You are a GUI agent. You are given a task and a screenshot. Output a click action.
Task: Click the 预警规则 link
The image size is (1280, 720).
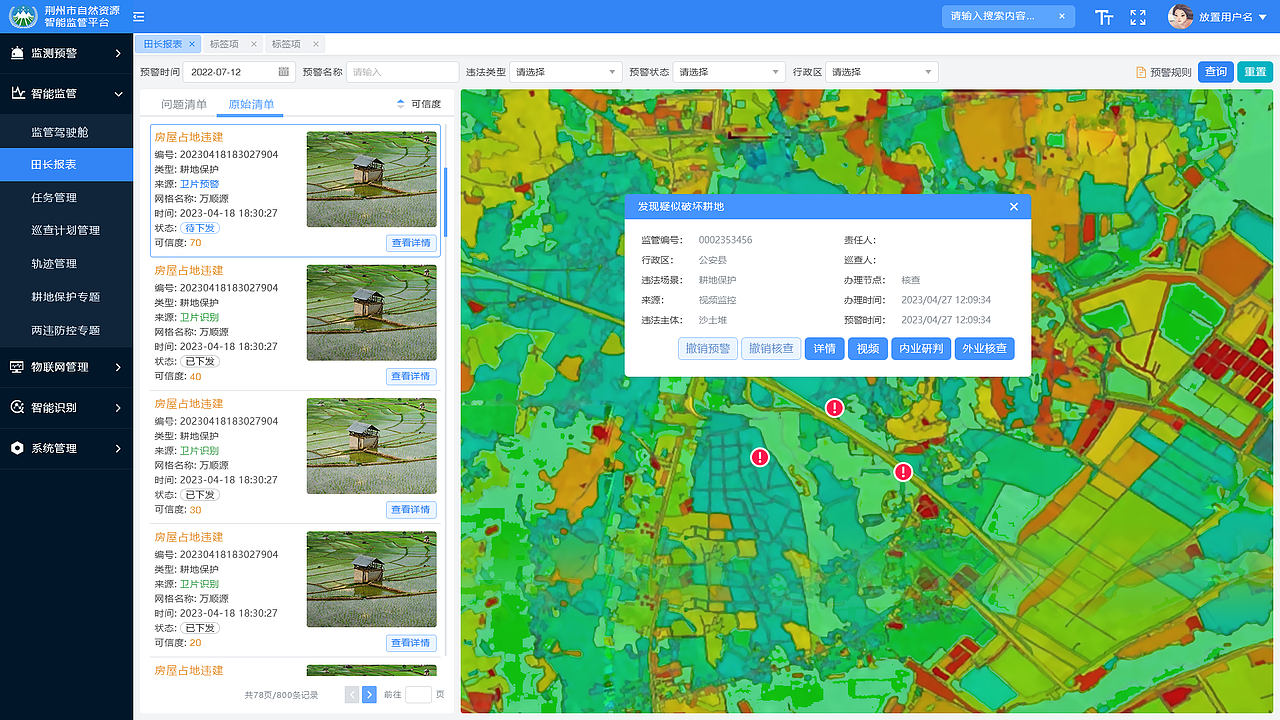[1170, 72]
